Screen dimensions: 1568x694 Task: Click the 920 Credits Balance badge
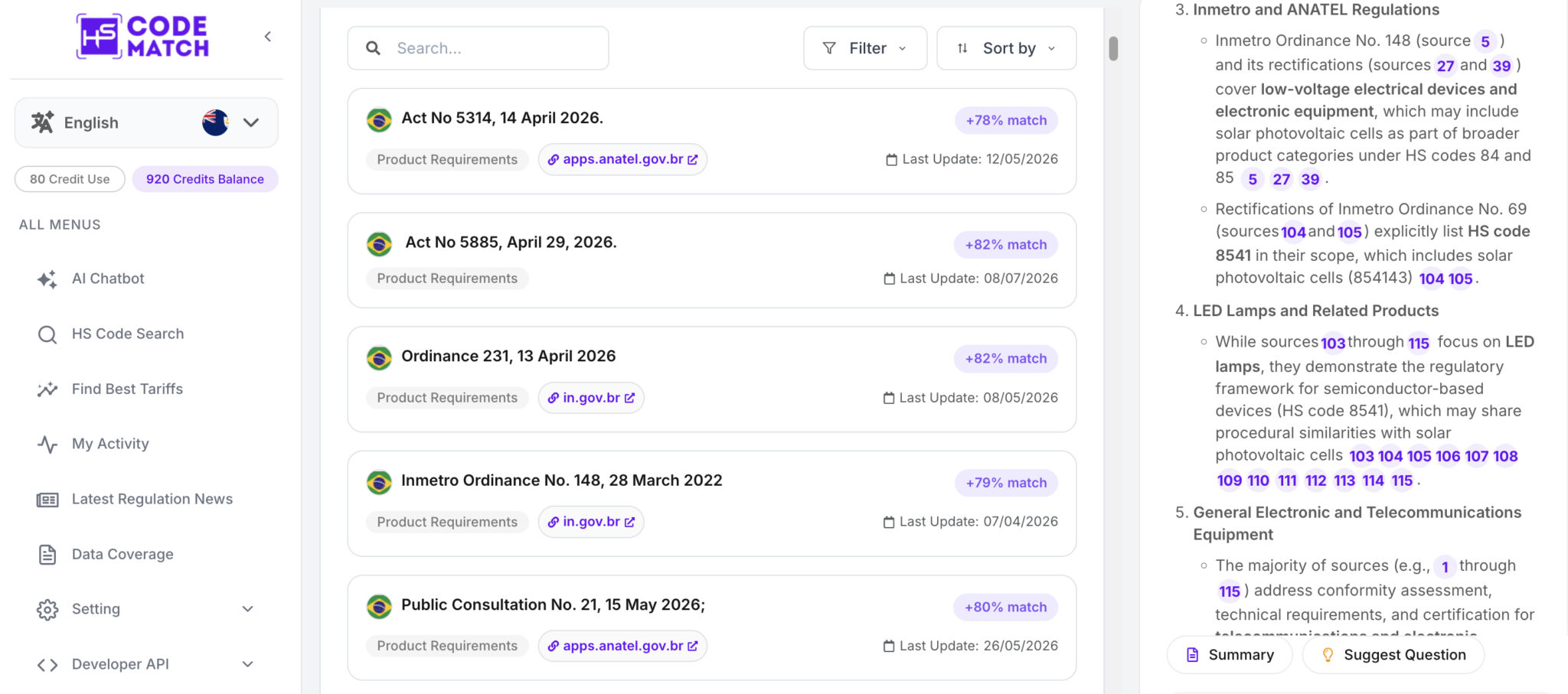pyautogui.click(x=205, y=179)
